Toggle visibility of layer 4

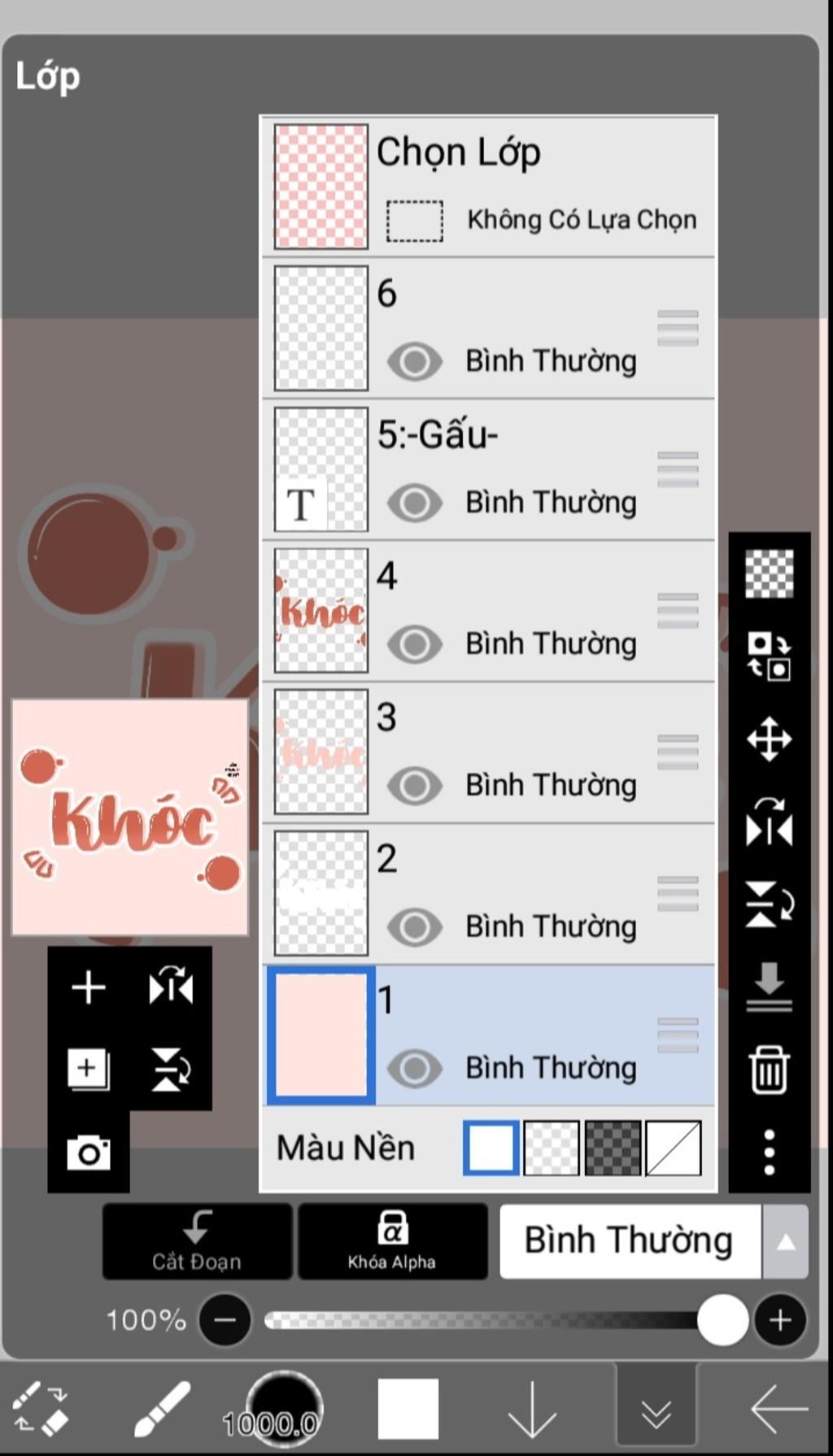click(x=415, y=644)
